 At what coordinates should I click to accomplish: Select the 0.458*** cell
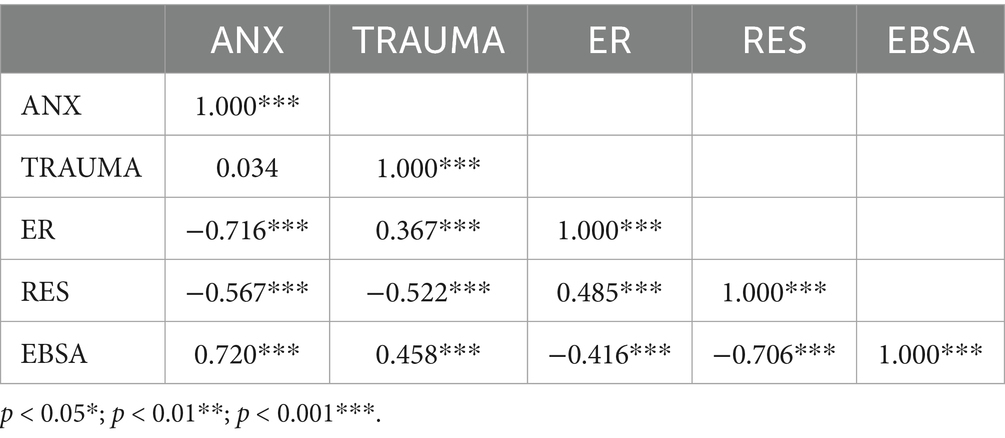(x=430, y=352)
